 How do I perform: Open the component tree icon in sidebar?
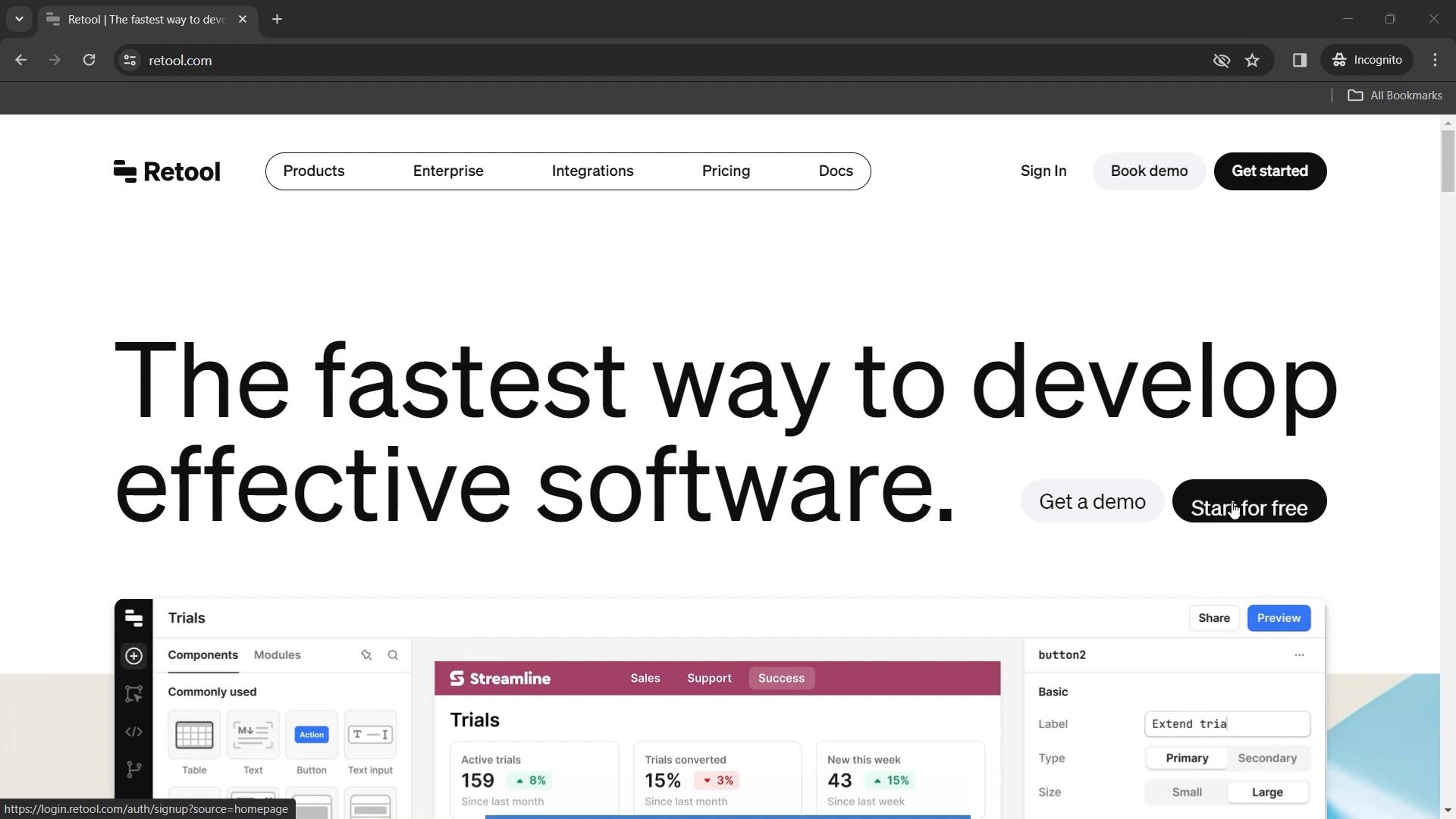pyautogui.click(x=133, y=694)
